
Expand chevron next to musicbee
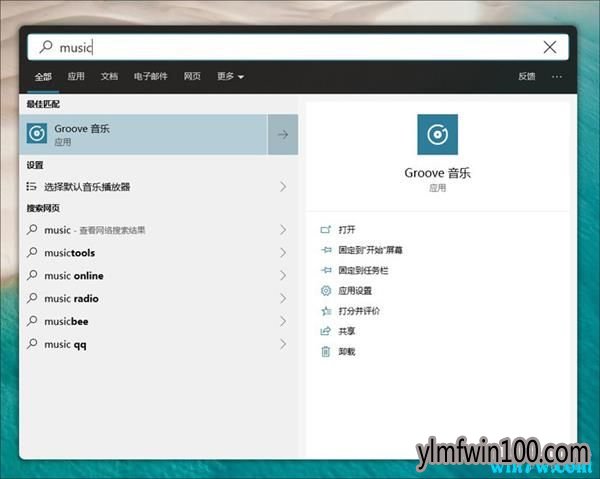pyautogui.click(x=283, y=321)
